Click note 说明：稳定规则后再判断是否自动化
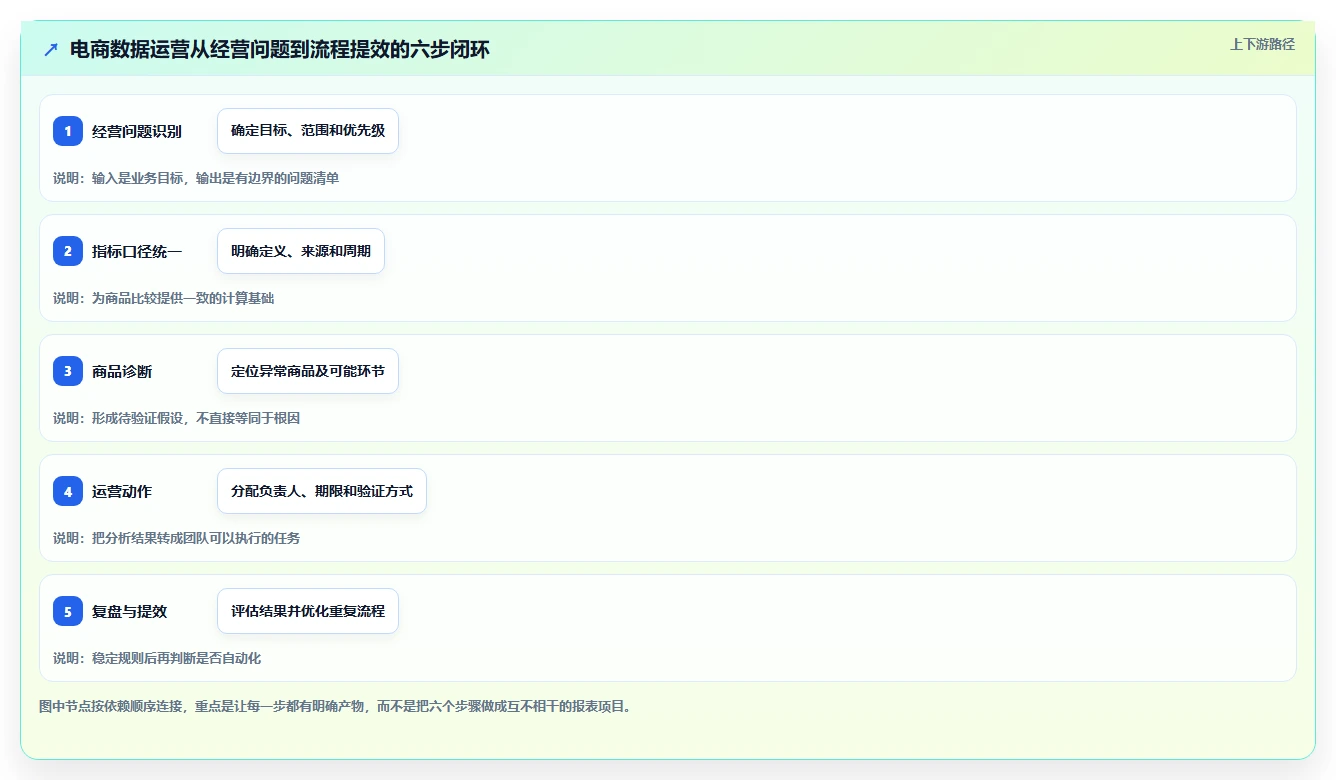1336x780 pixels. point(157,658)
